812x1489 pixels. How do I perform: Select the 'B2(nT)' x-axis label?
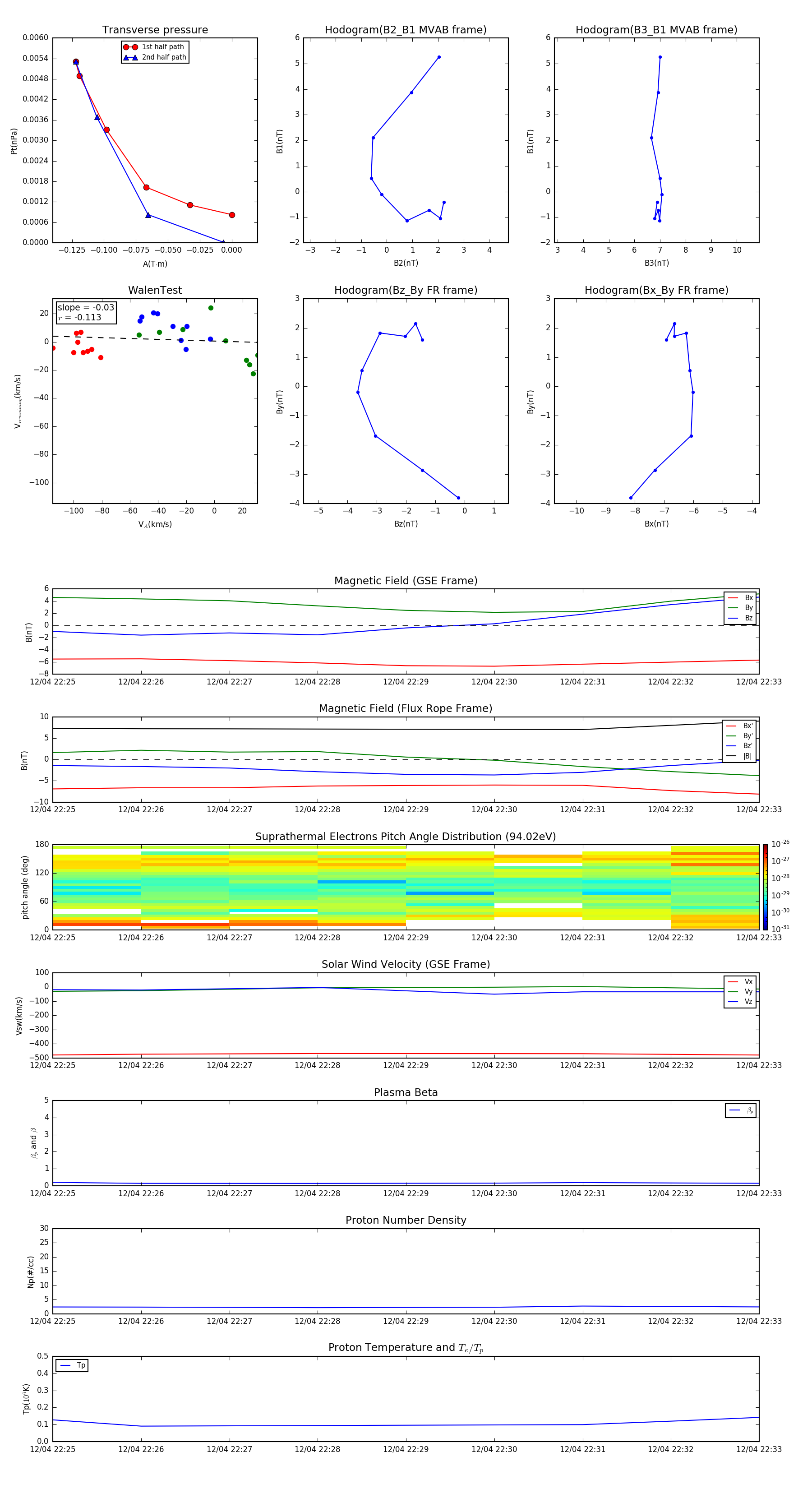406,264
